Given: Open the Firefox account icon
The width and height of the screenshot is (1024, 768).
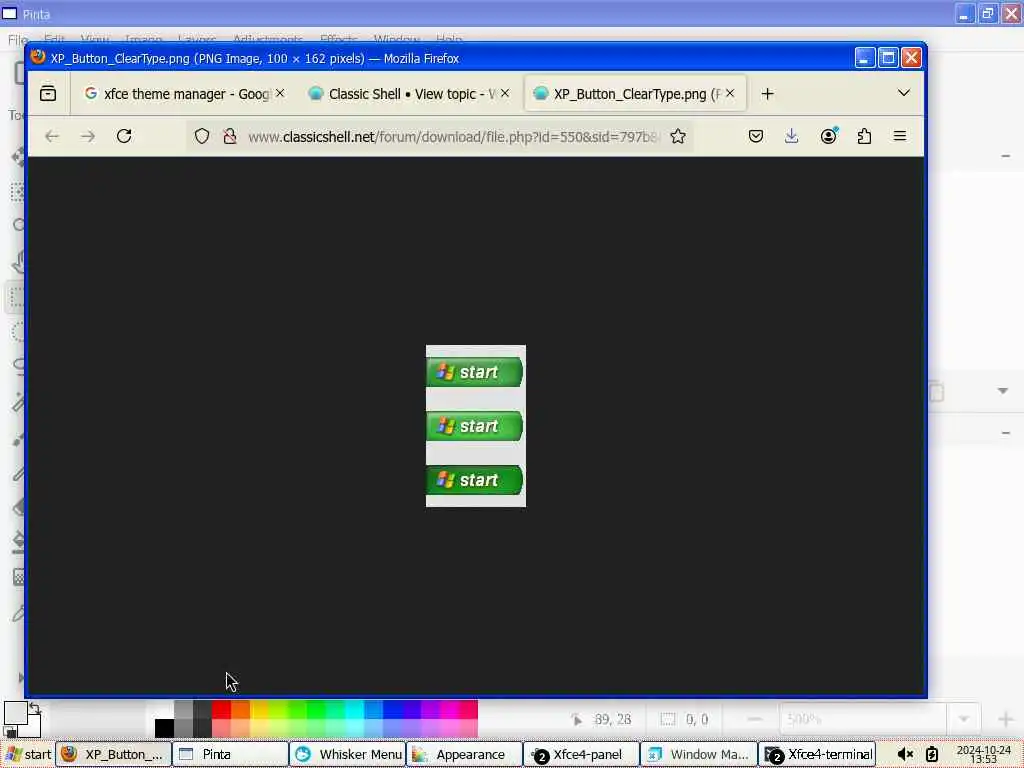Looking at the screenshot, I should point(829,136).
